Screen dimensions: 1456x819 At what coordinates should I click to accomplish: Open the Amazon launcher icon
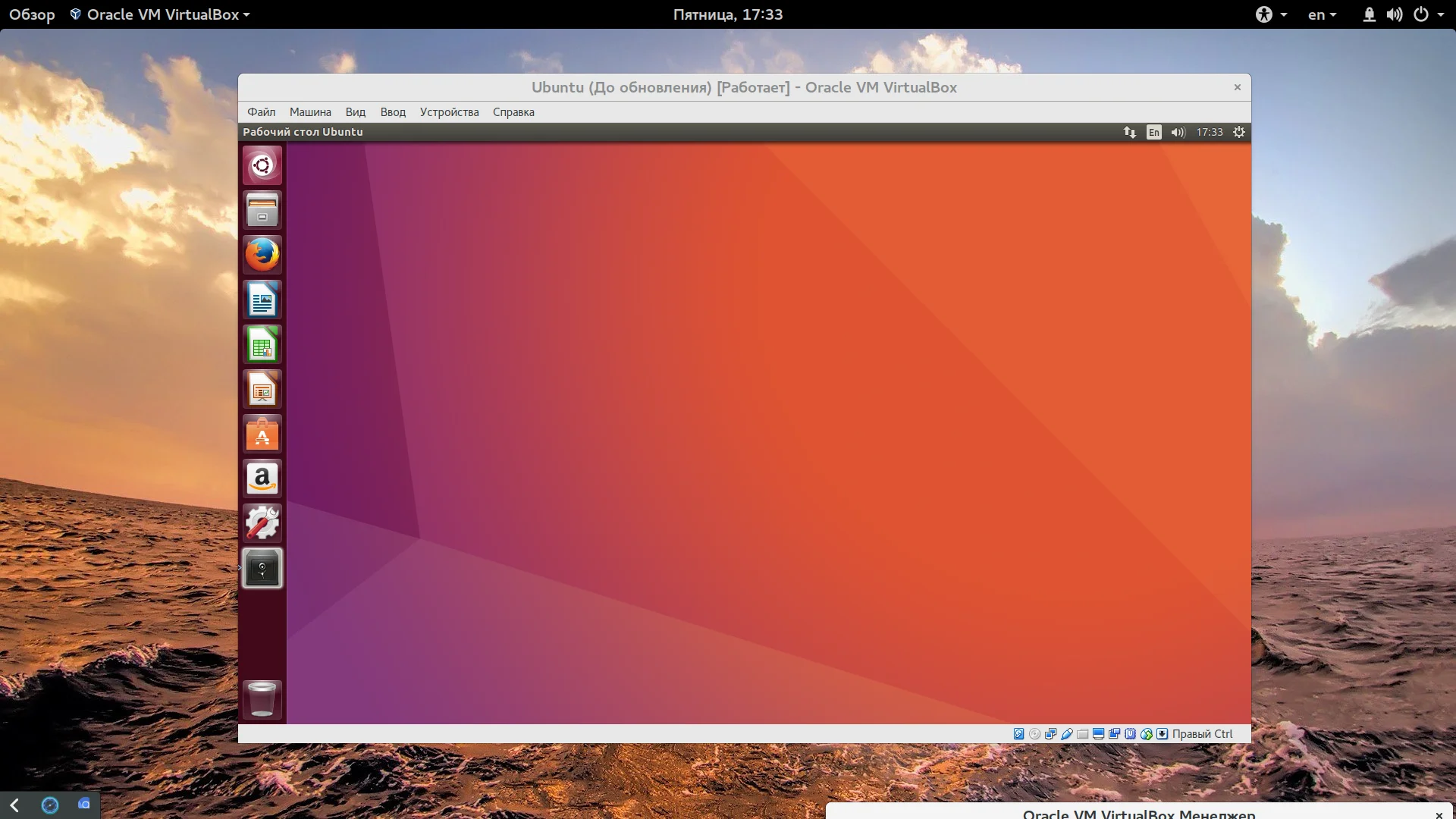[262, 479]
